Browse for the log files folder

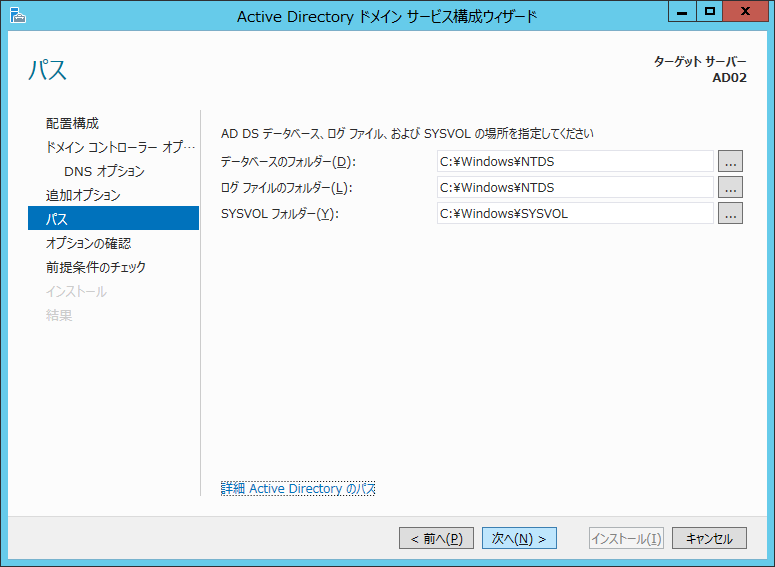730,187
